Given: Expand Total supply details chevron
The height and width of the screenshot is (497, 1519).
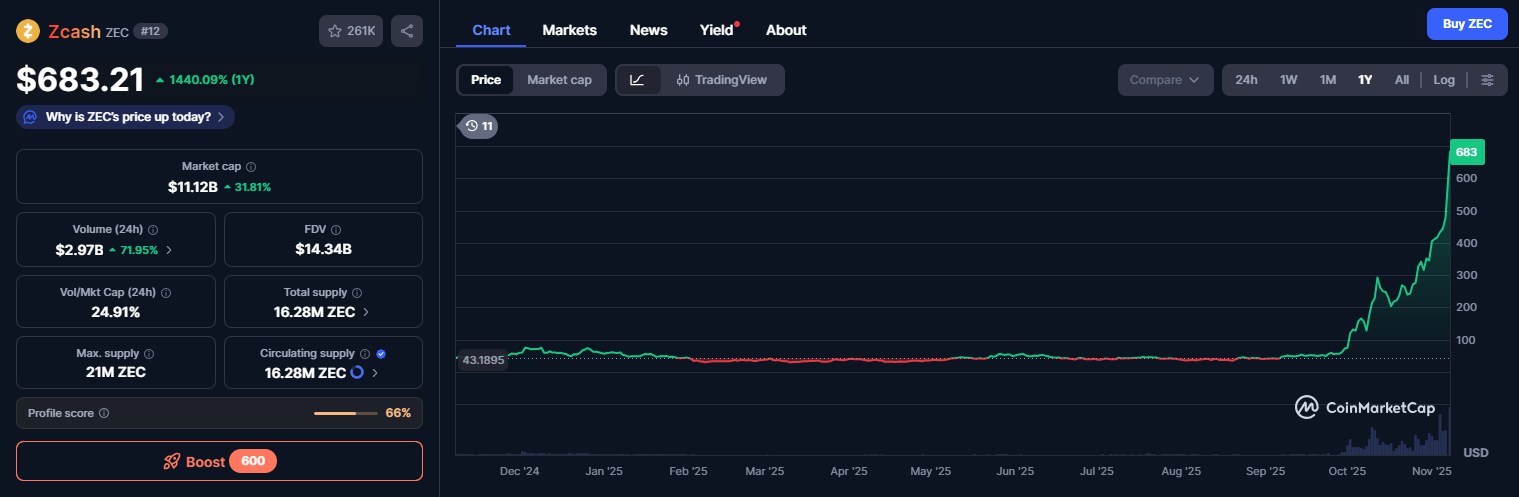Looking at the screenshot, I should [x=366, y=312].
